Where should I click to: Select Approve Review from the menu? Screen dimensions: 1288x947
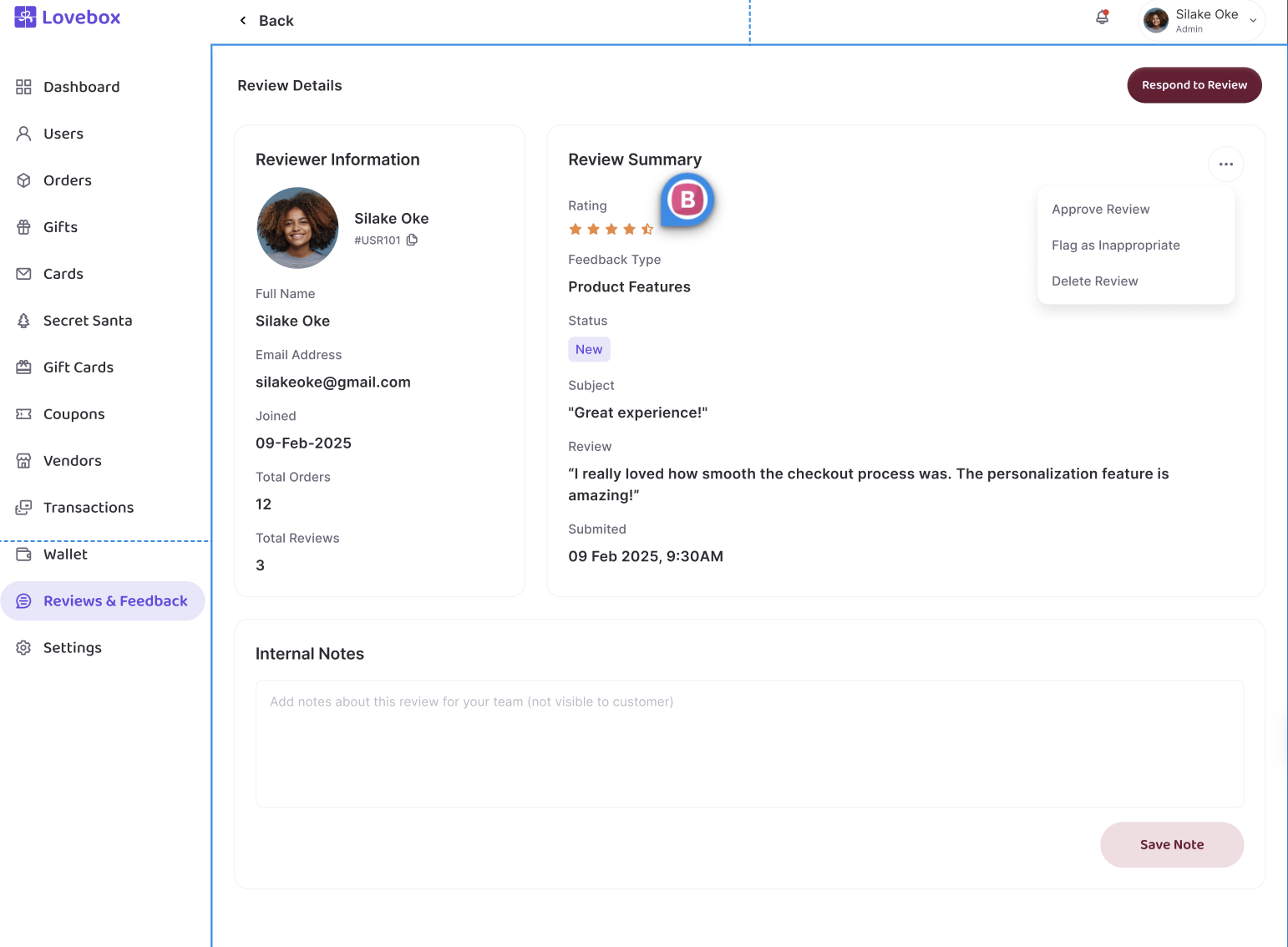[x=1100, y=210]
